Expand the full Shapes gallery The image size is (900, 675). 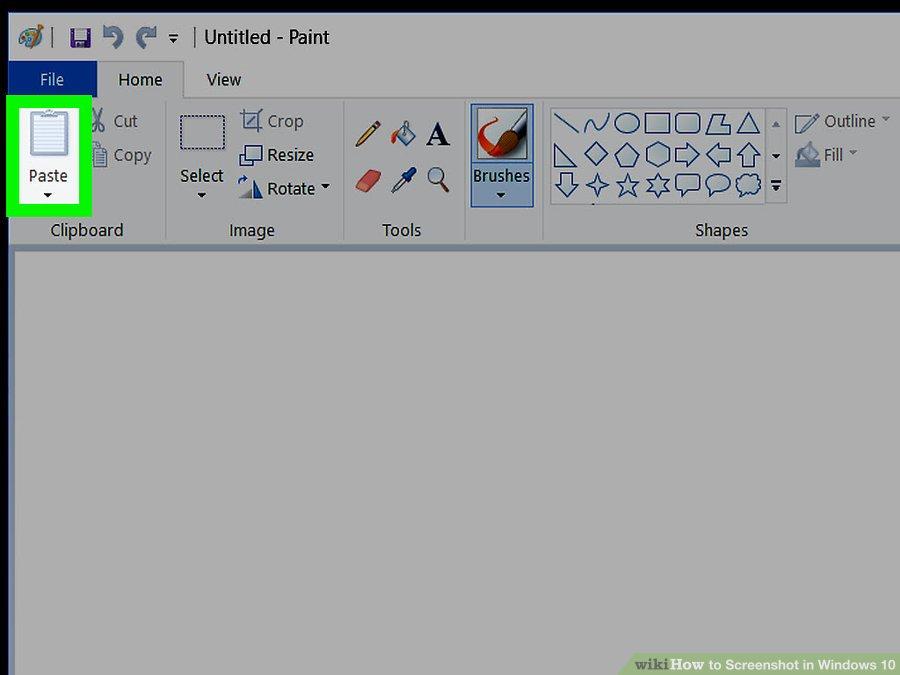tap(776, 185)
